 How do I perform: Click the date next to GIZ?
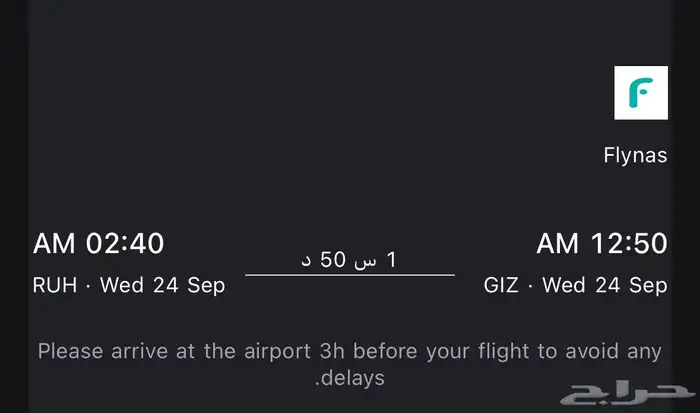click(605, 286)
